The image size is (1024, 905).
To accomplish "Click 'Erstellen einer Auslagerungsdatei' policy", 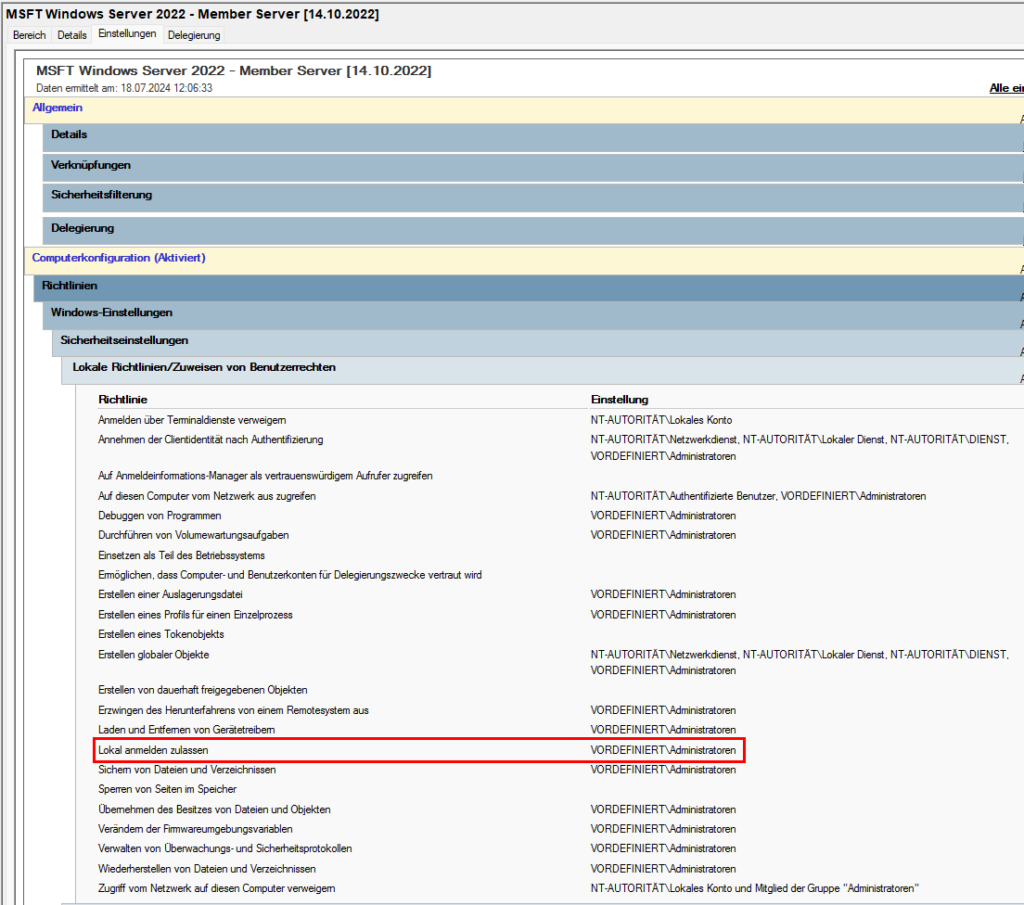I will pos(170,594).
